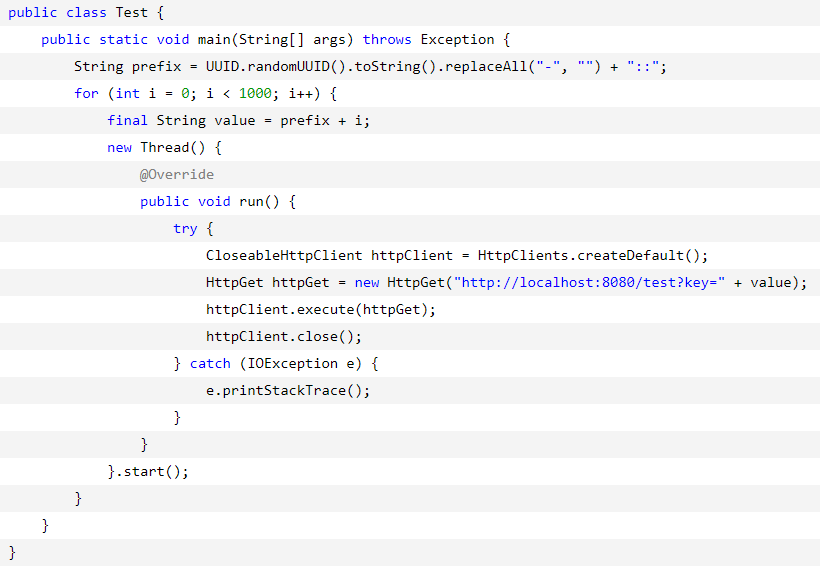Click 'catch (IOException e)' clause
Viewport: 820px width, 567px height.
(276, 364)
